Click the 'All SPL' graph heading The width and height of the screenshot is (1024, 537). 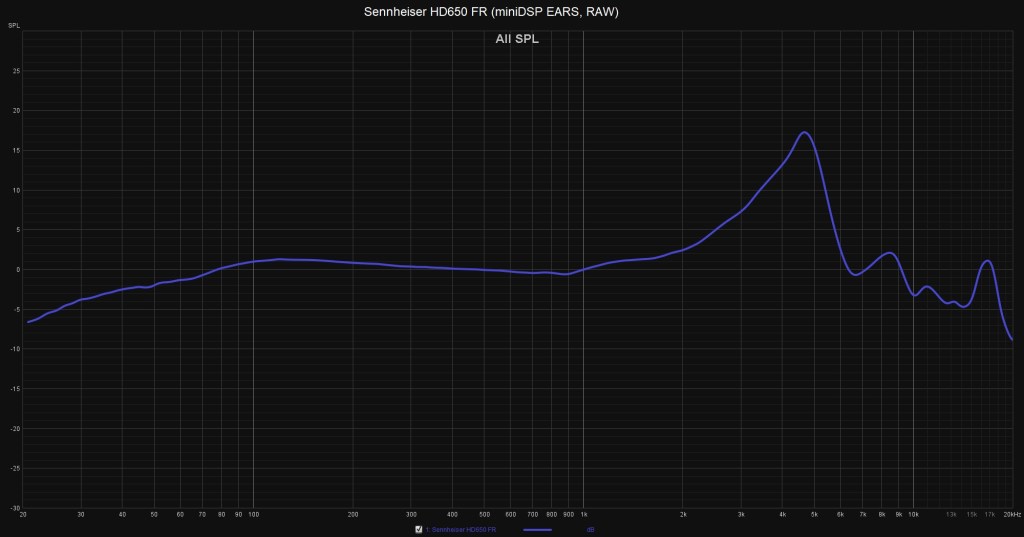click(x=516, y=40)
